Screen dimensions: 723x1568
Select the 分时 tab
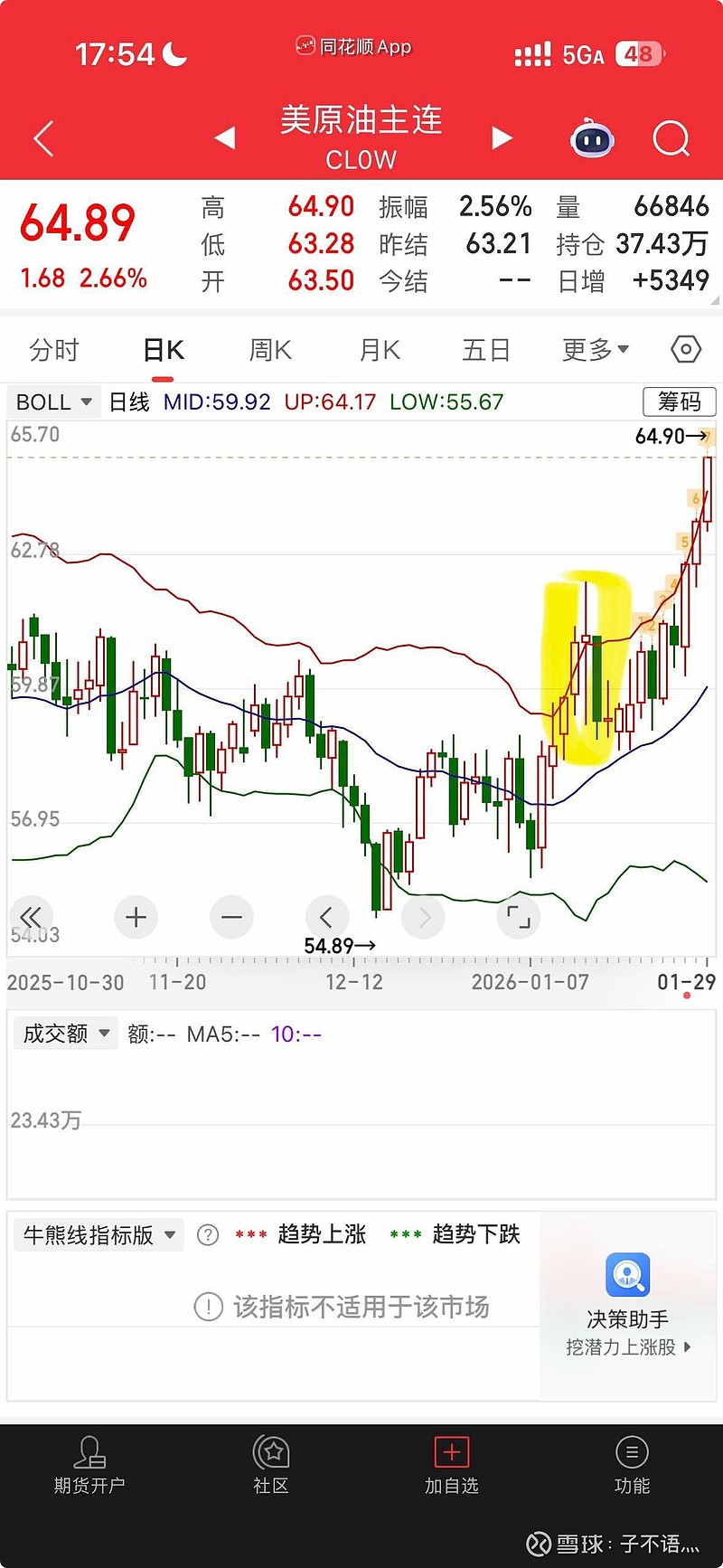[x=54, y=350]
